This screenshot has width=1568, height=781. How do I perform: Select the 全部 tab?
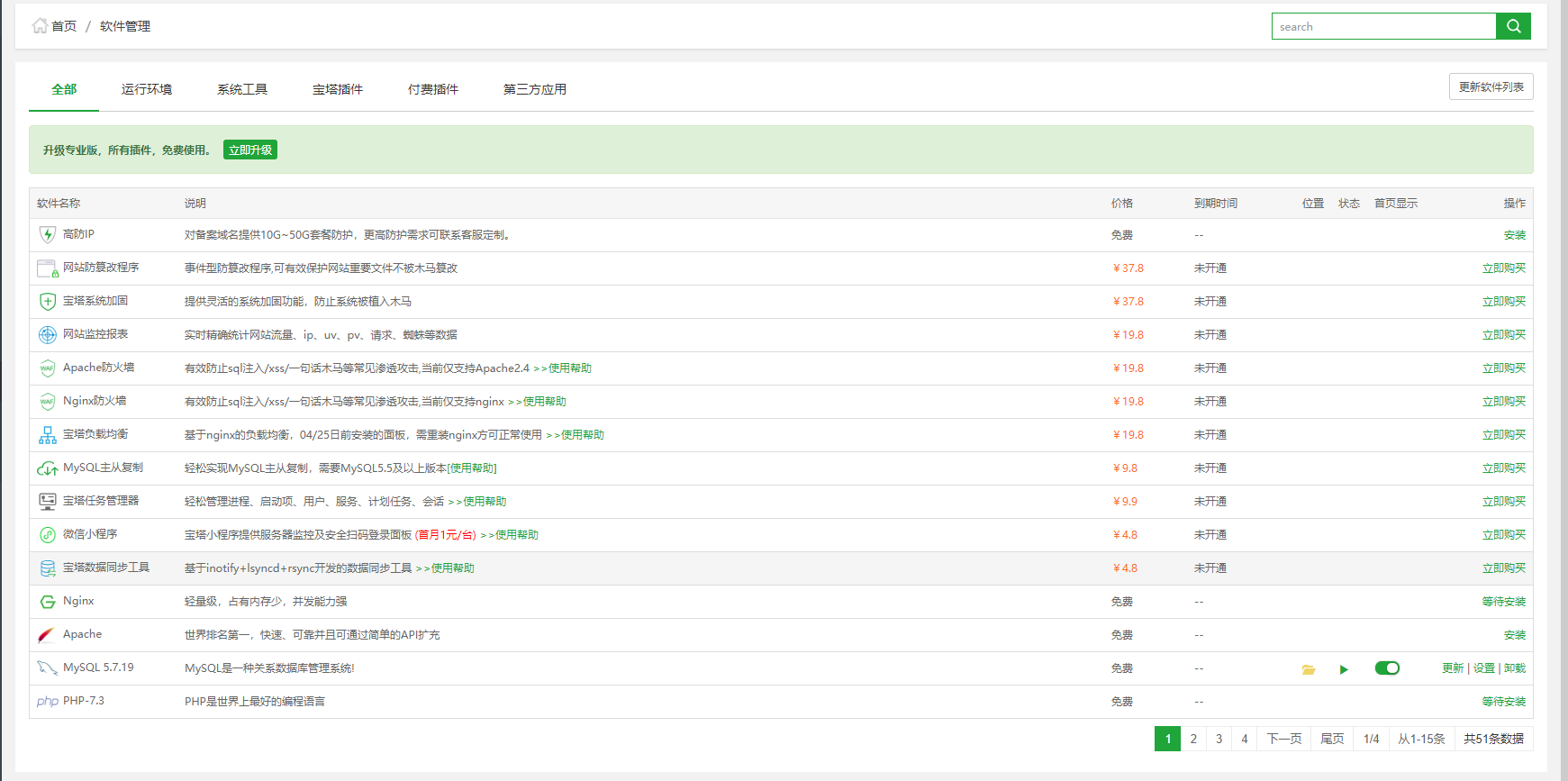point(64,89)
